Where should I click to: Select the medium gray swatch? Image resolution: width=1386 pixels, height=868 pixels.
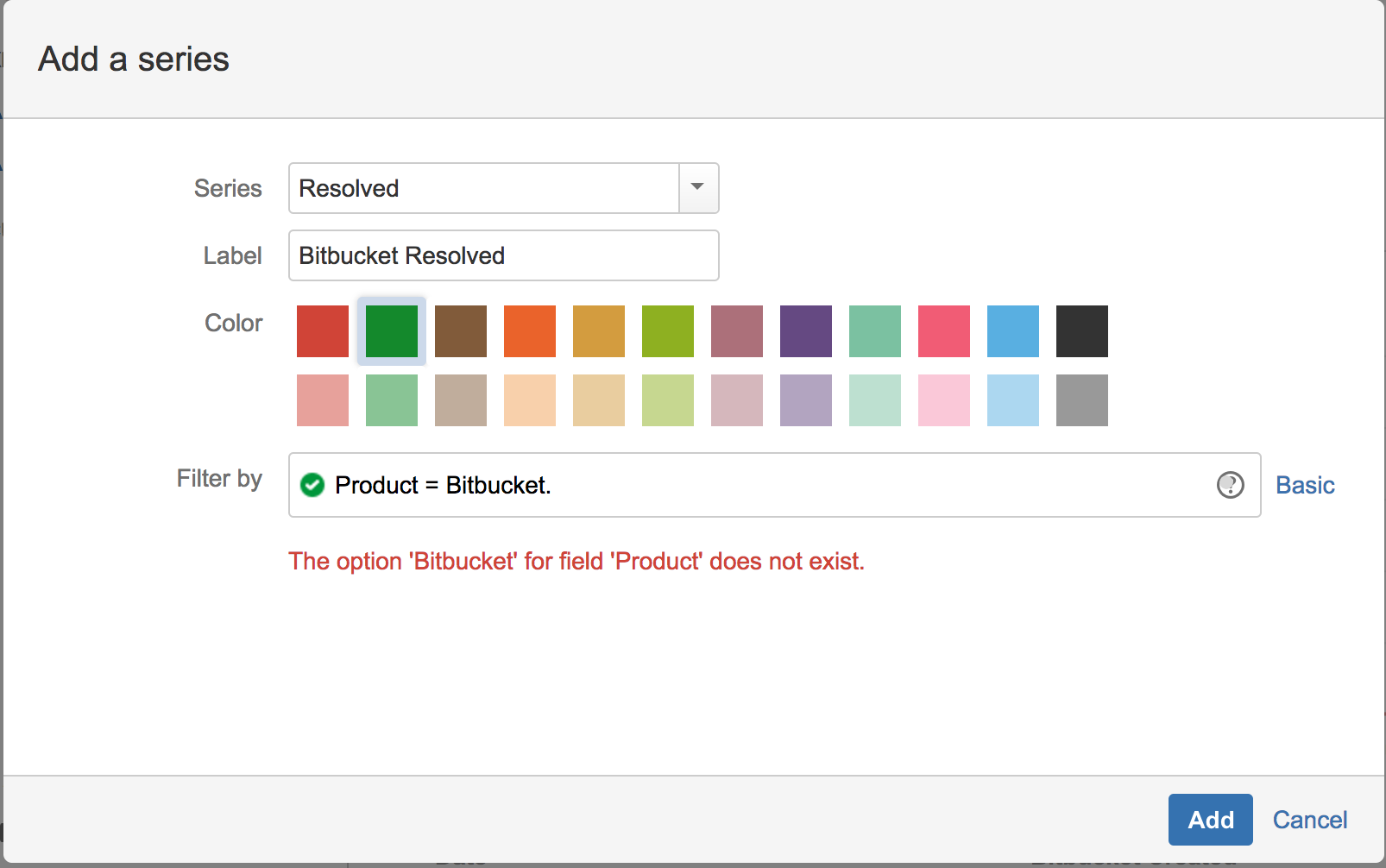tap(1082, 400)
